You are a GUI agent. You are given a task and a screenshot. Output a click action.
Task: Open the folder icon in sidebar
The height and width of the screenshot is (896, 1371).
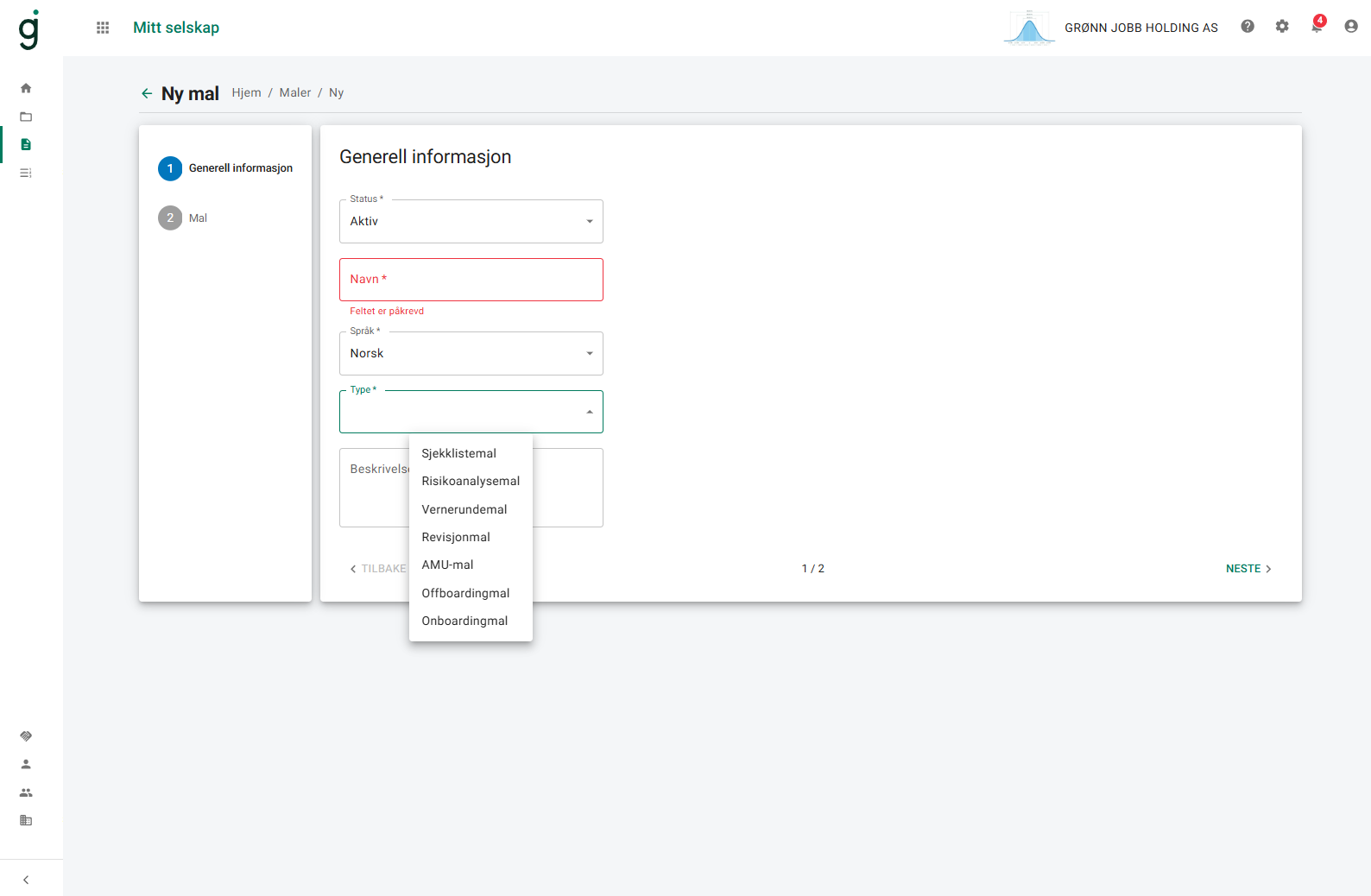(x=26, y=117)
